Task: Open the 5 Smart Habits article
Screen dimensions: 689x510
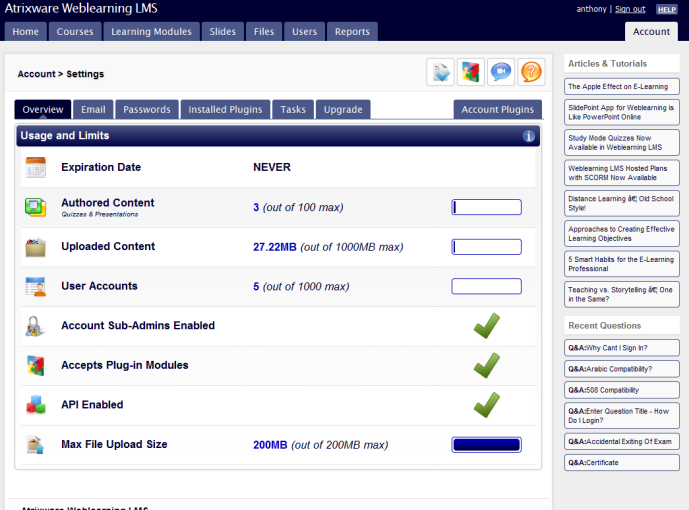Action: [x=622, y=264]
